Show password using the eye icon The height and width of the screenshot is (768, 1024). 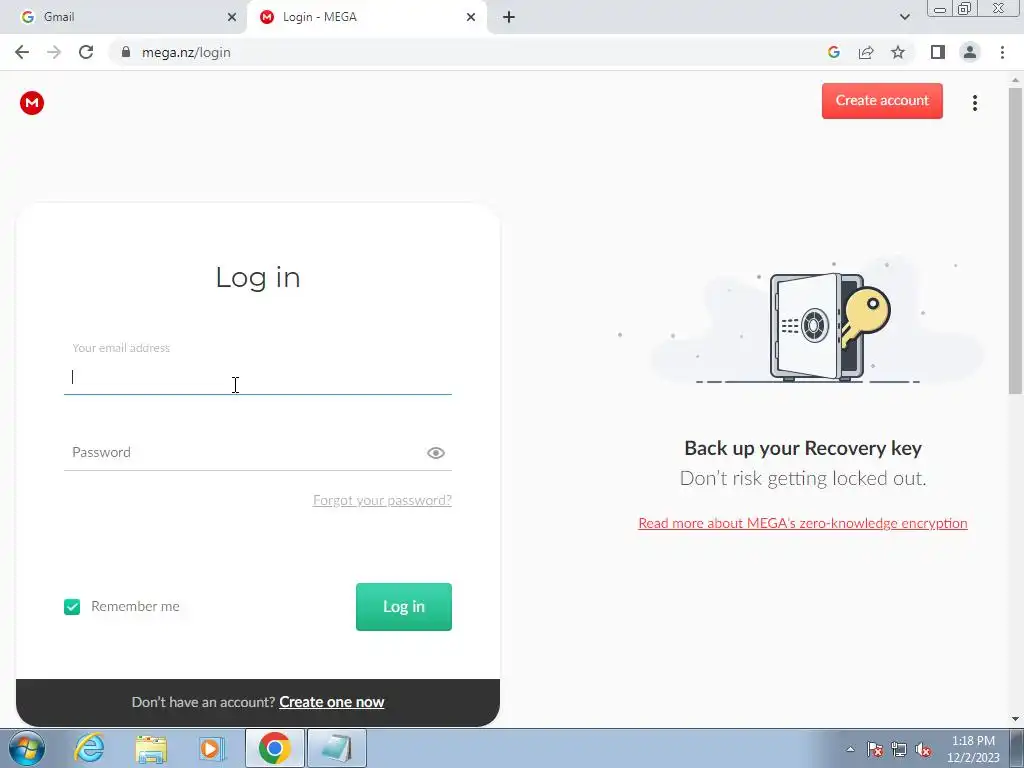436,453
